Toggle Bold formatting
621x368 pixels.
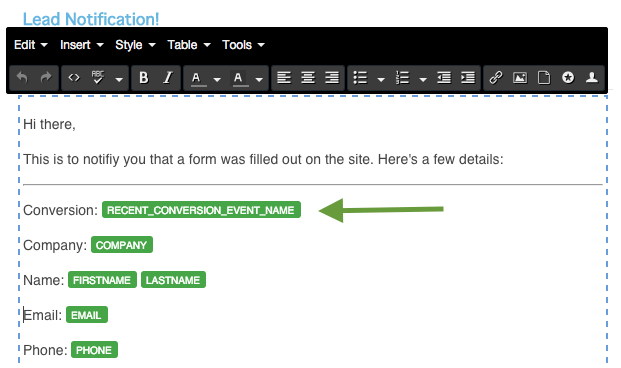[144, 78]
